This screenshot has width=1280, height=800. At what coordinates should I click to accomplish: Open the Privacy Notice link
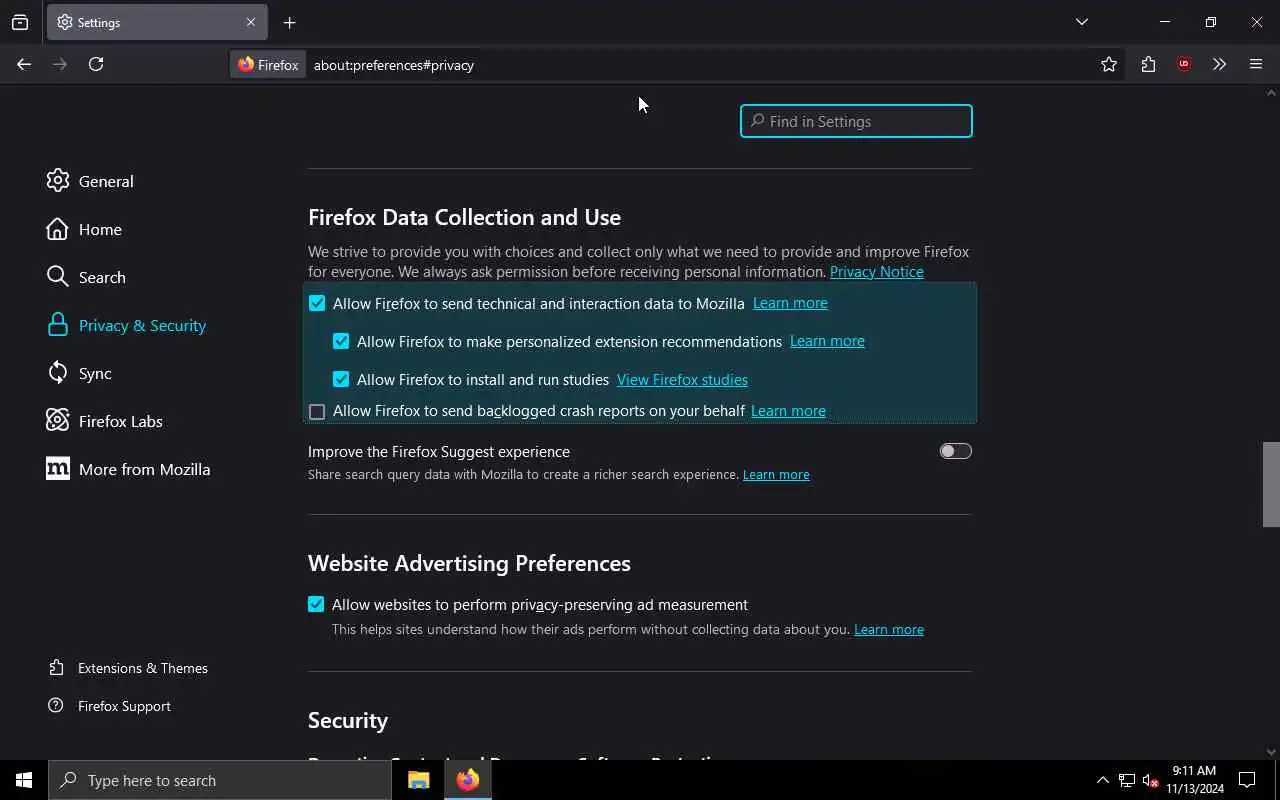(876, 272)
